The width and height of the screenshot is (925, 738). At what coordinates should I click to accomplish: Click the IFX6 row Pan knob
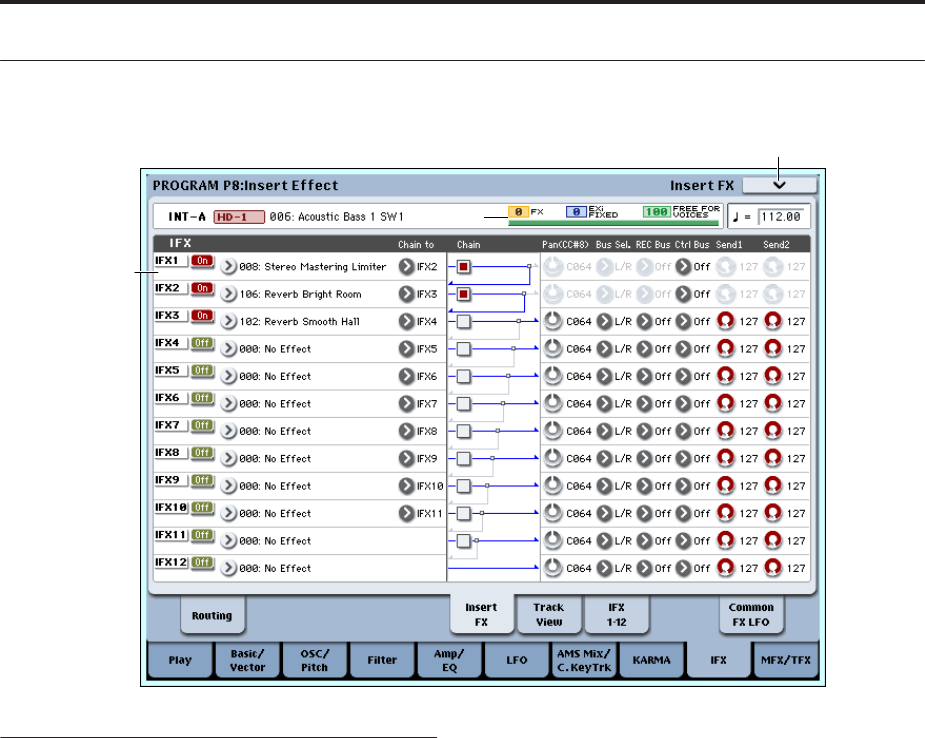coord(554,404)
